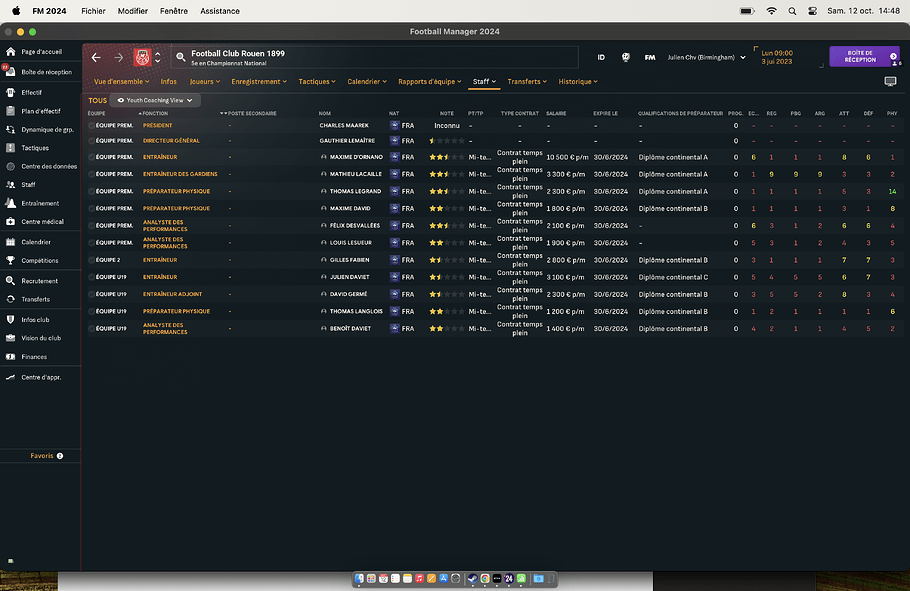Open the Compétitions trophy sidebar item
910x591 pixels.
[x=40, y=260]
